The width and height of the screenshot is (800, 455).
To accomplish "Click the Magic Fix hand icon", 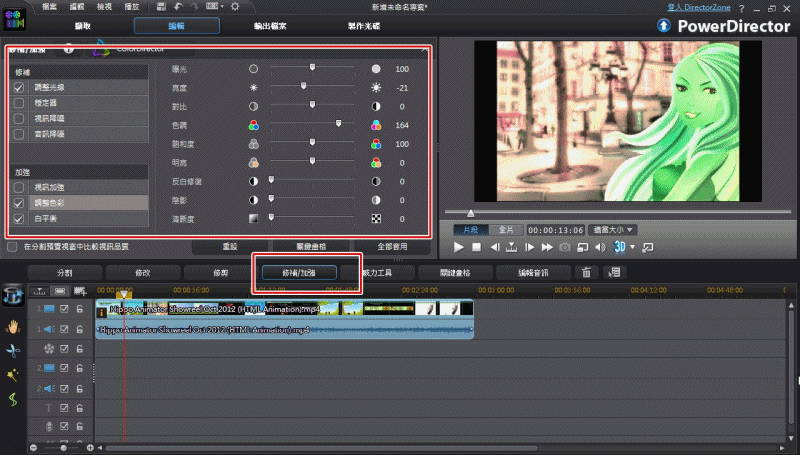I will pos(13,326).
